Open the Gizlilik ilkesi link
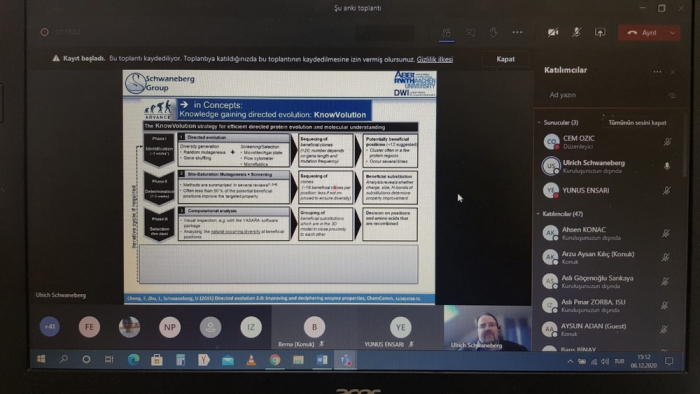 tap(434, 59)
